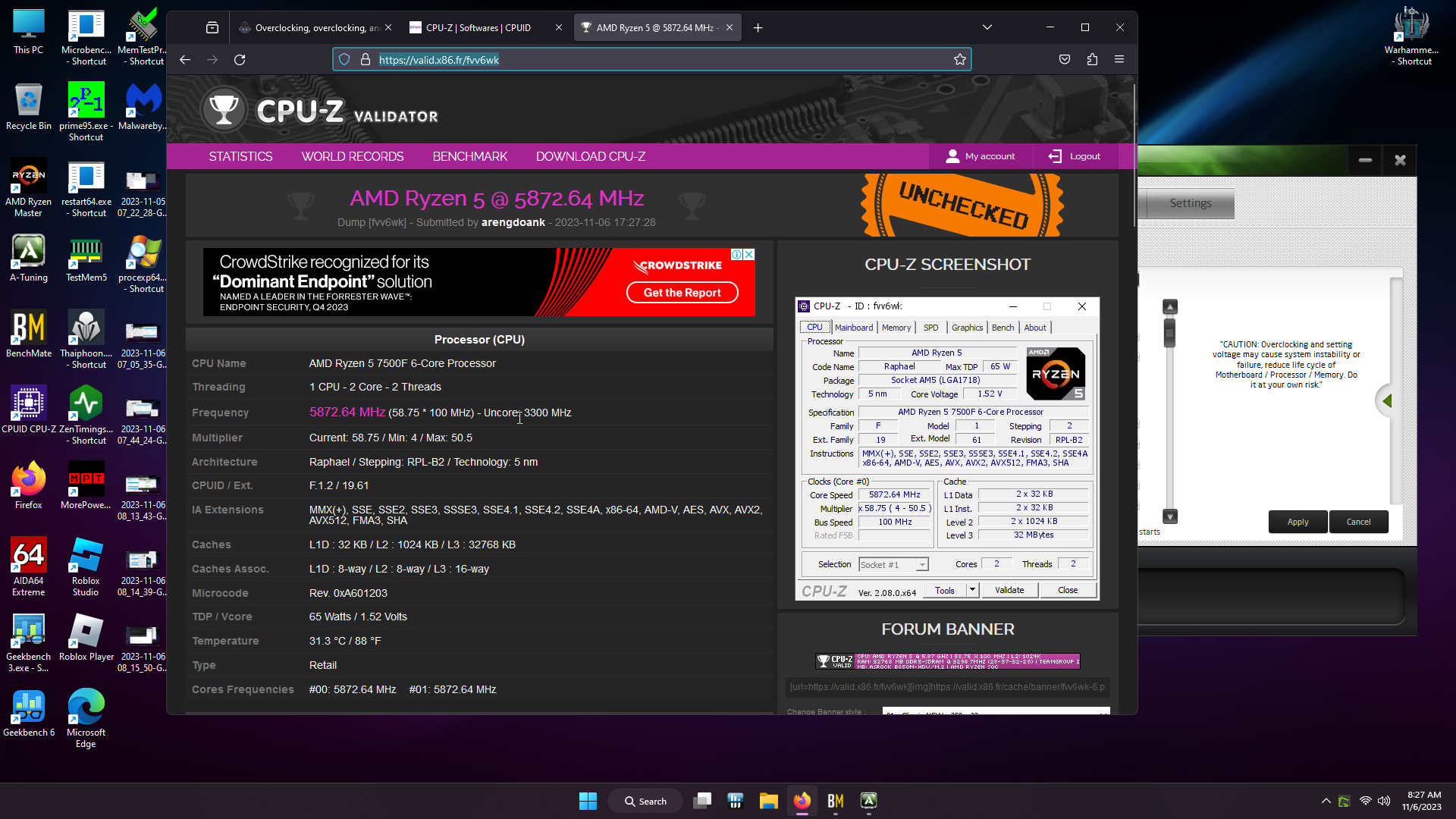Open the BENCHMARK menu item
This screenshot has width=1456, height=819.
coord(470,156)
